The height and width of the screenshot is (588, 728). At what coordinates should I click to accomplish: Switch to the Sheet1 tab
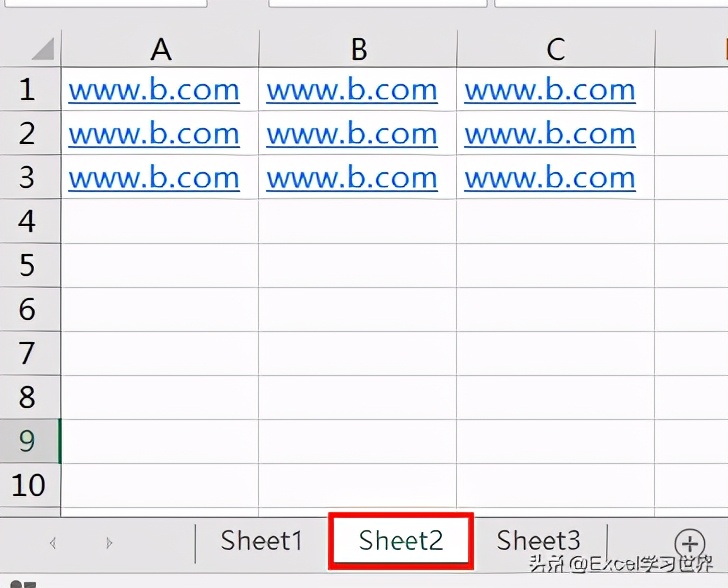pos(262,541)
